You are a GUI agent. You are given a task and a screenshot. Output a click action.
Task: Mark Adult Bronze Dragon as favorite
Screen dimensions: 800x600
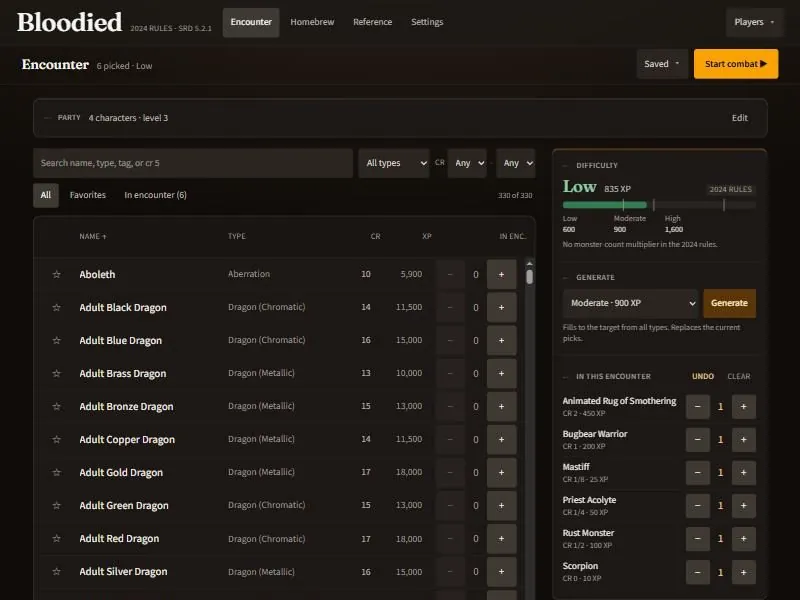pos(57,407)
